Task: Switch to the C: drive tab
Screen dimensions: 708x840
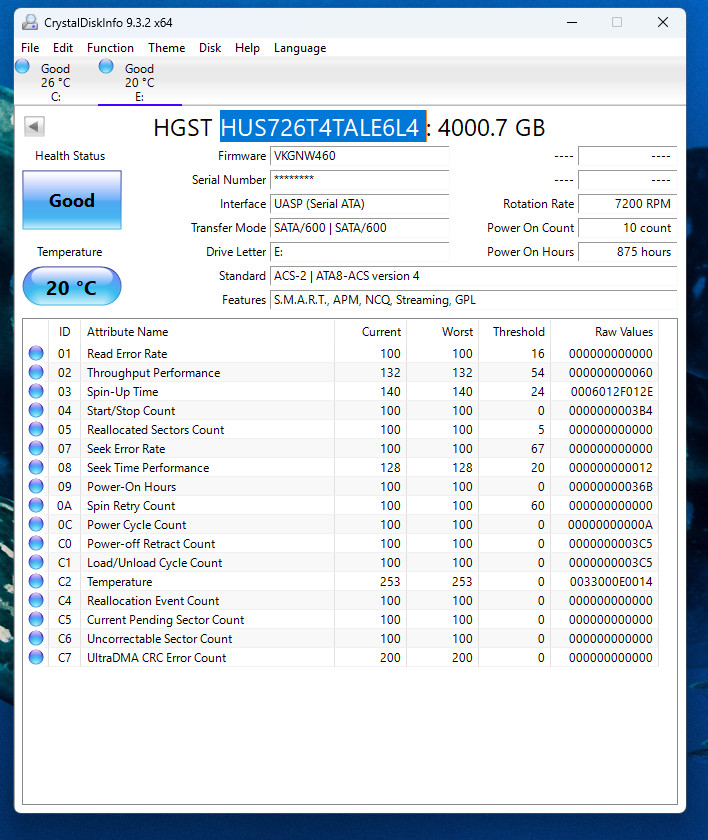Action: tap(56, 82)
